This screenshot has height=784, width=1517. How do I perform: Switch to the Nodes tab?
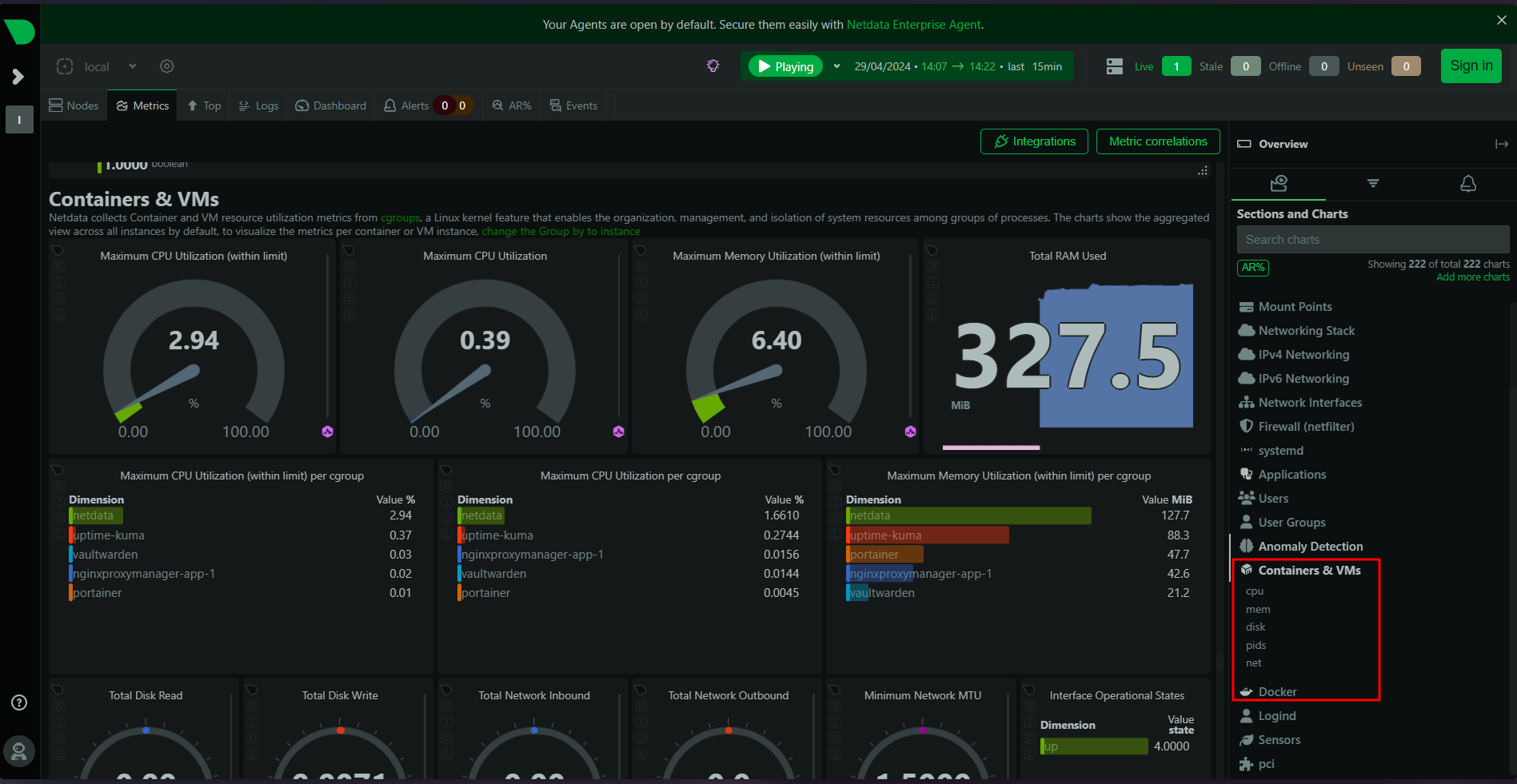(x=74, y=105)
